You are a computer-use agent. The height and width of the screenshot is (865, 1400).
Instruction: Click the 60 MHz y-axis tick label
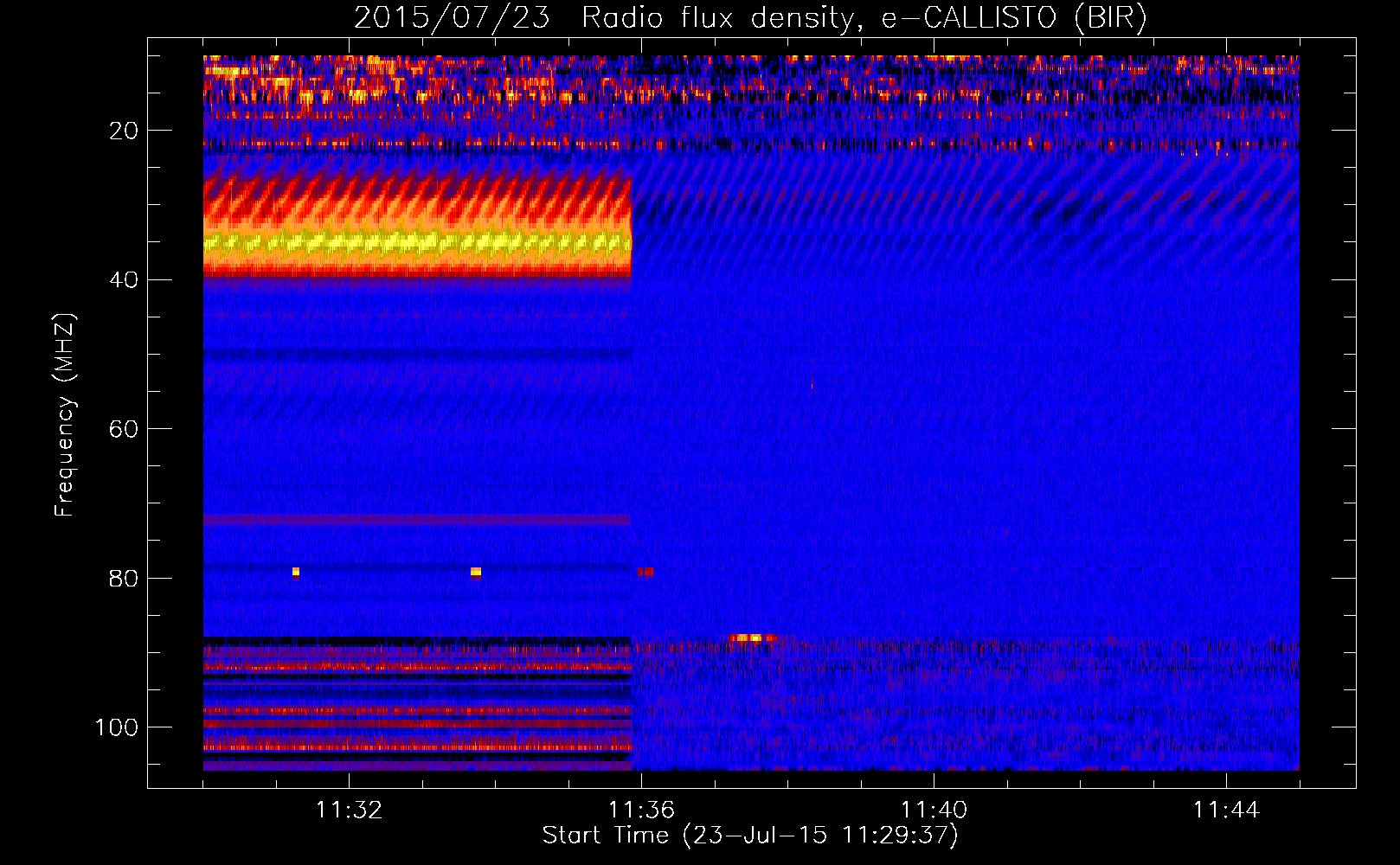pos(125,429)
